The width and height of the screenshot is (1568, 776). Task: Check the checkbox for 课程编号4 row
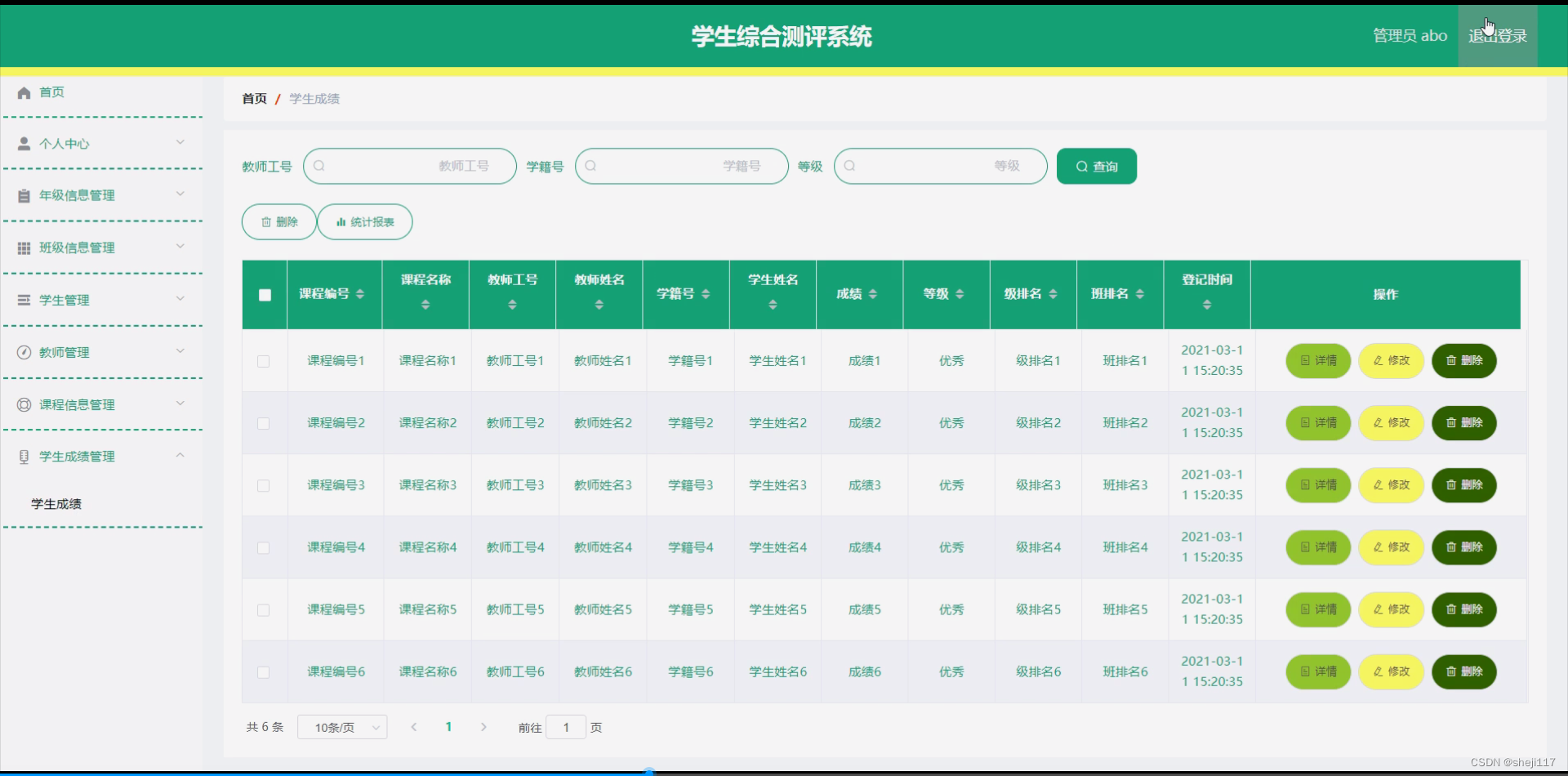264,548
